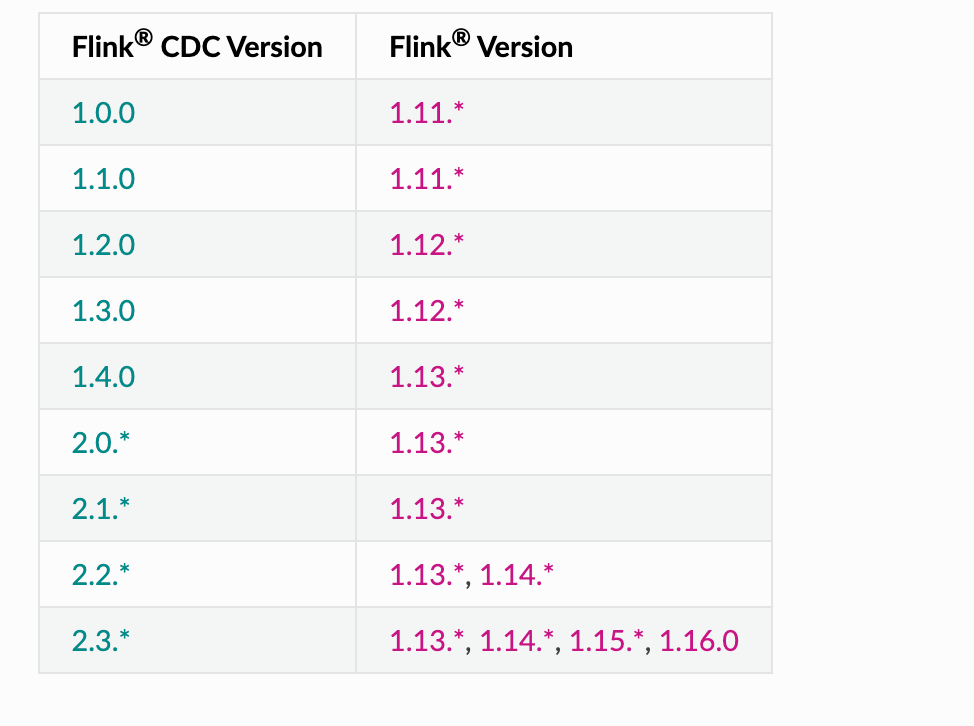Click the 2.3.* CDC version link
This screenshot has height=726, width=974.
click(101, 640)
